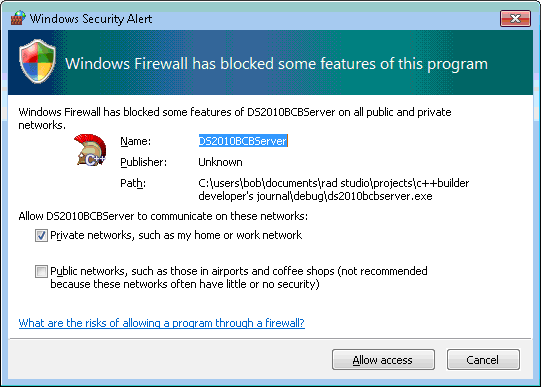Click the Windows security shield icon
541x387 pixels.
click(37, 61)
